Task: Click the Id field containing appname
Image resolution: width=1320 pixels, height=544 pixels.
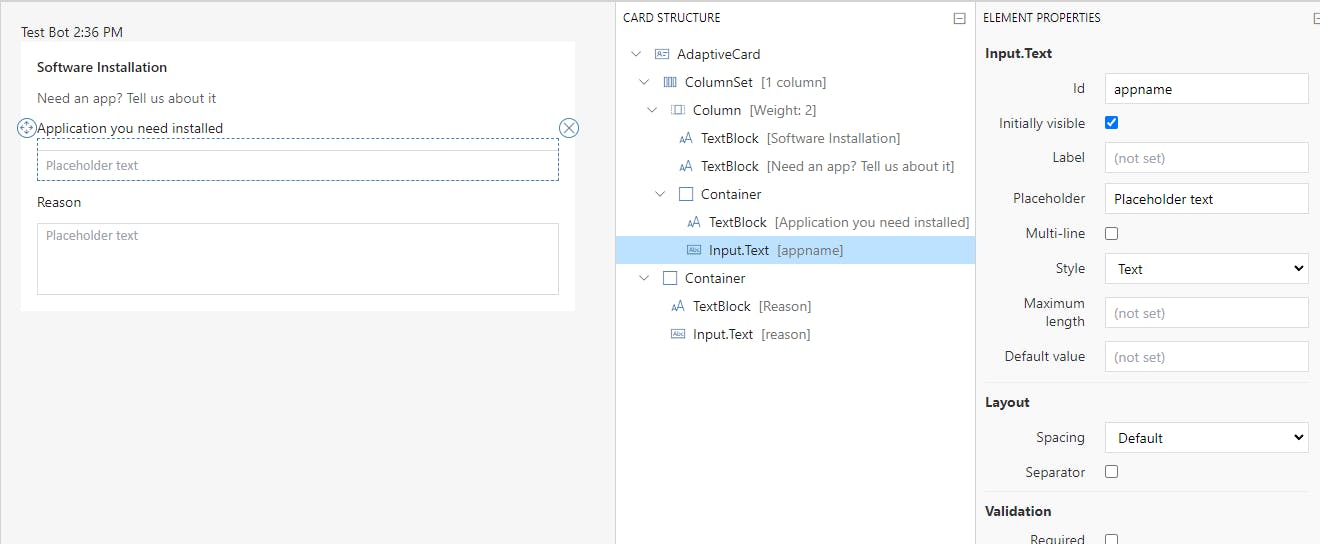Action: (1206, 89)
